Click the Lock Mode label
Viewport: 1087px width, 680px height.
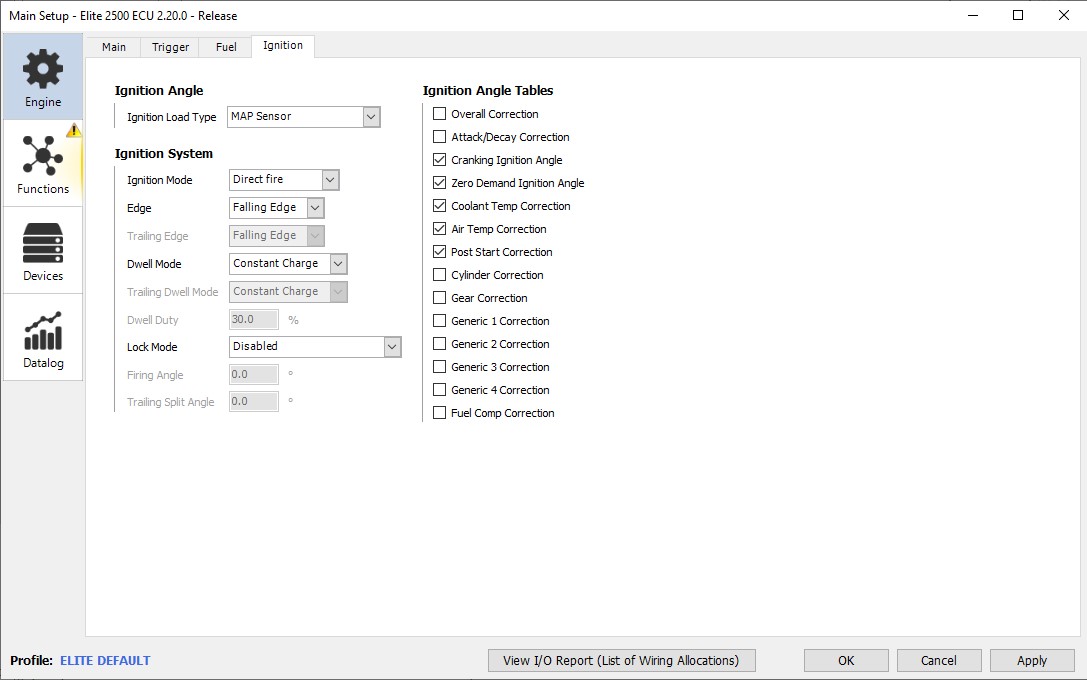152,347
